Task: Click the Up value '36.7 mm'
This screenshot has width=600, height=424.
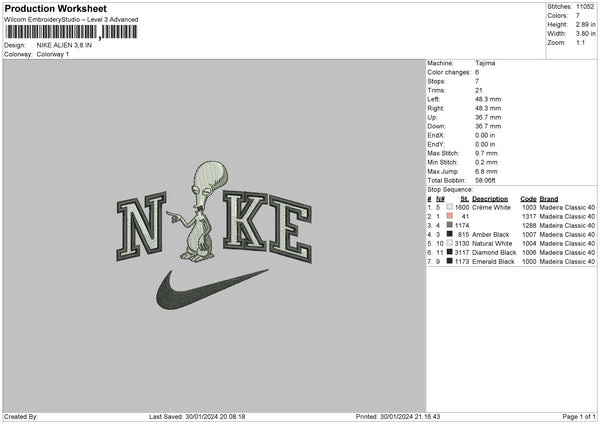Action: tap(488, 117)
